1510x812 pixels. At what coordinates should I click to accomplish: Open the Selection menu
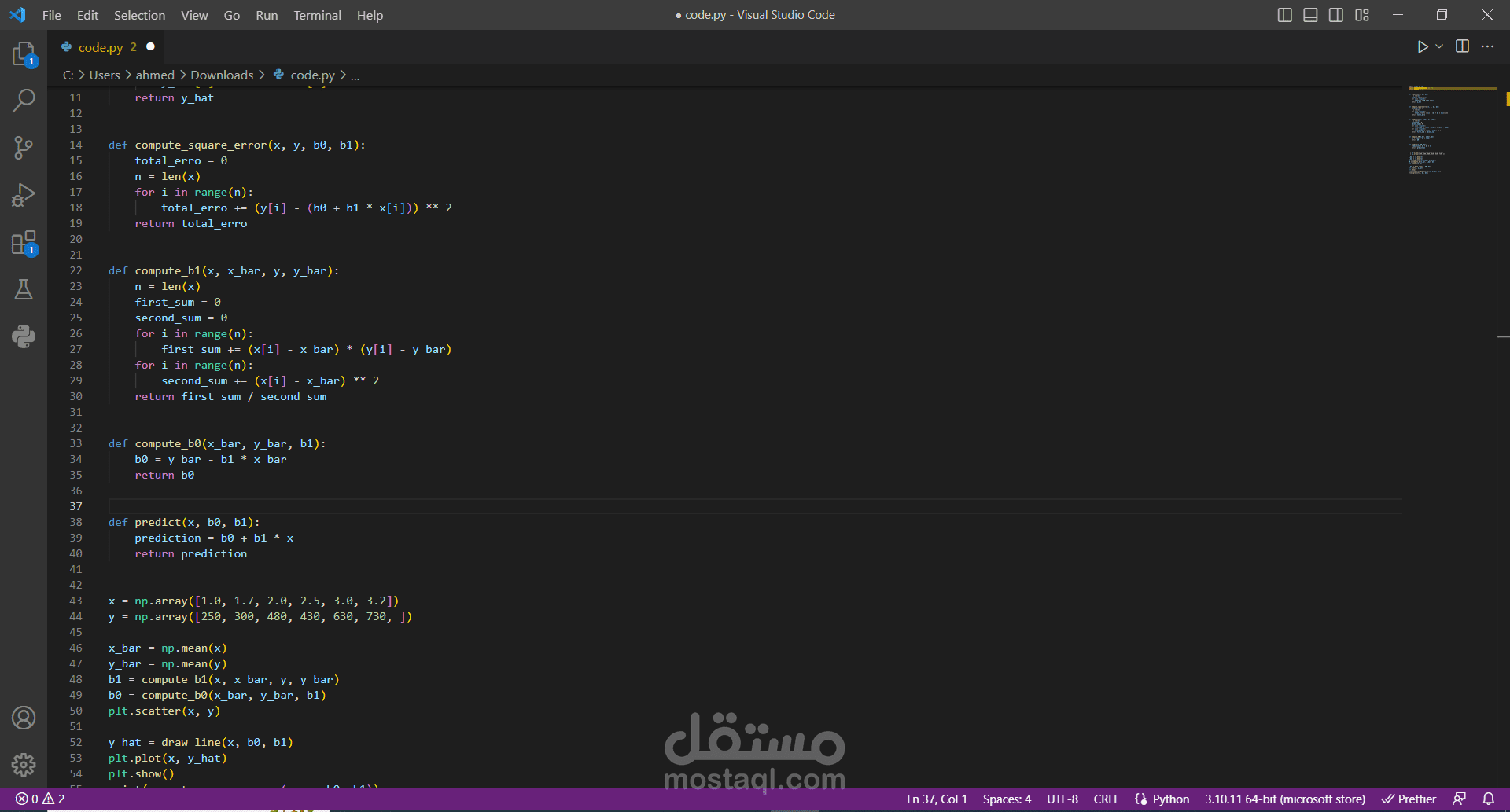click(x=139, y=15)
